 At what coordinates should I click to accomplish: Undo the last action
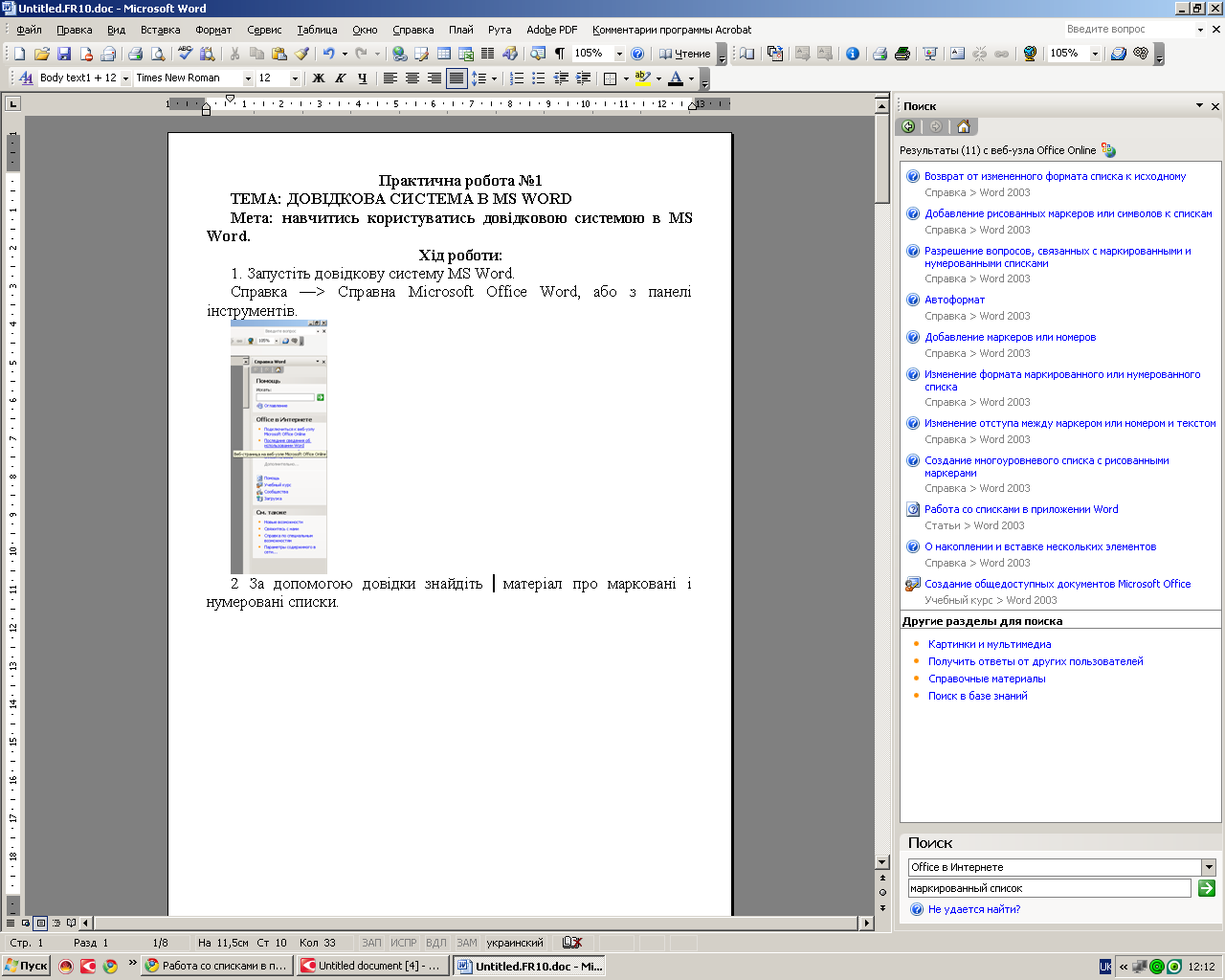pyautogui.click(x=329, y=54)
